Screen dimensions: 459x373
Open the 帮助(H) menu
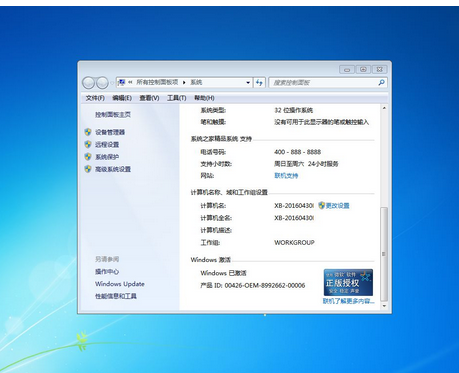point(204,98)
